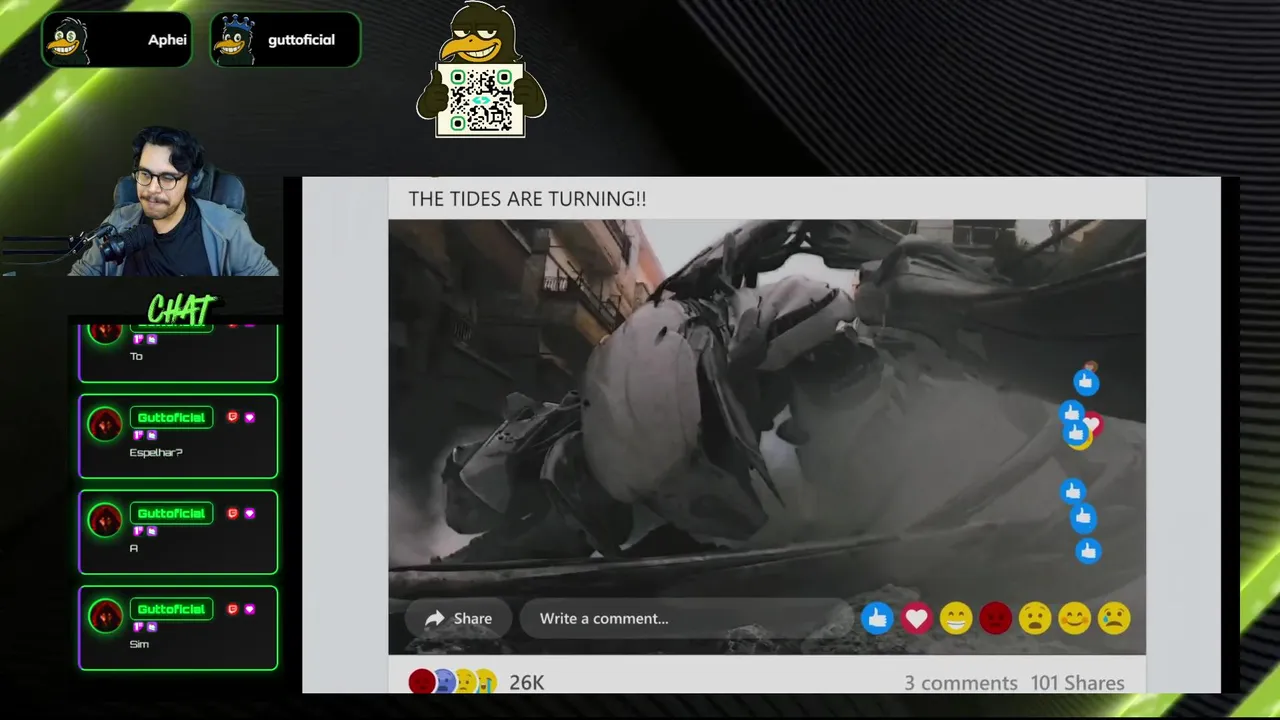Choose the smiling reaction emoji

click(x=1074, y=618)
